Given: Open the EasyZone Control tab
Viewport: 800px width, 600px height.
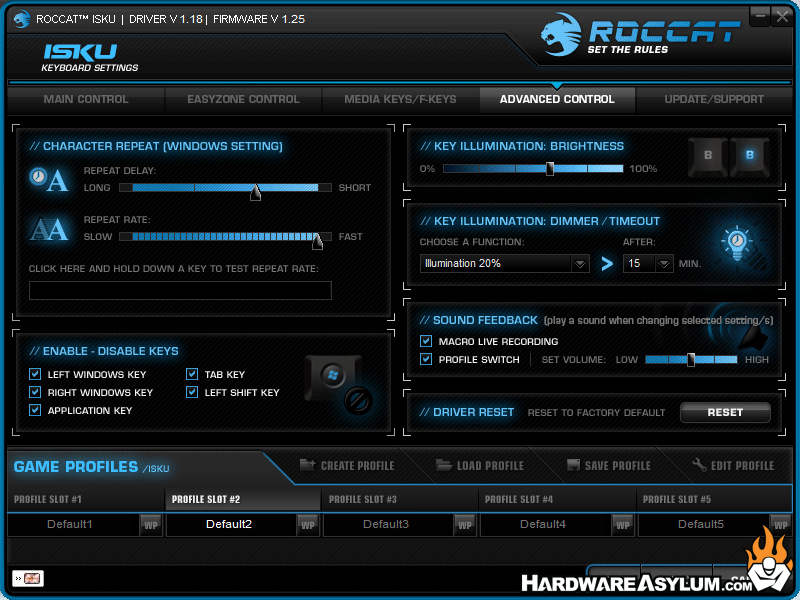Looking at the screenshot, I should click(243, 99).
